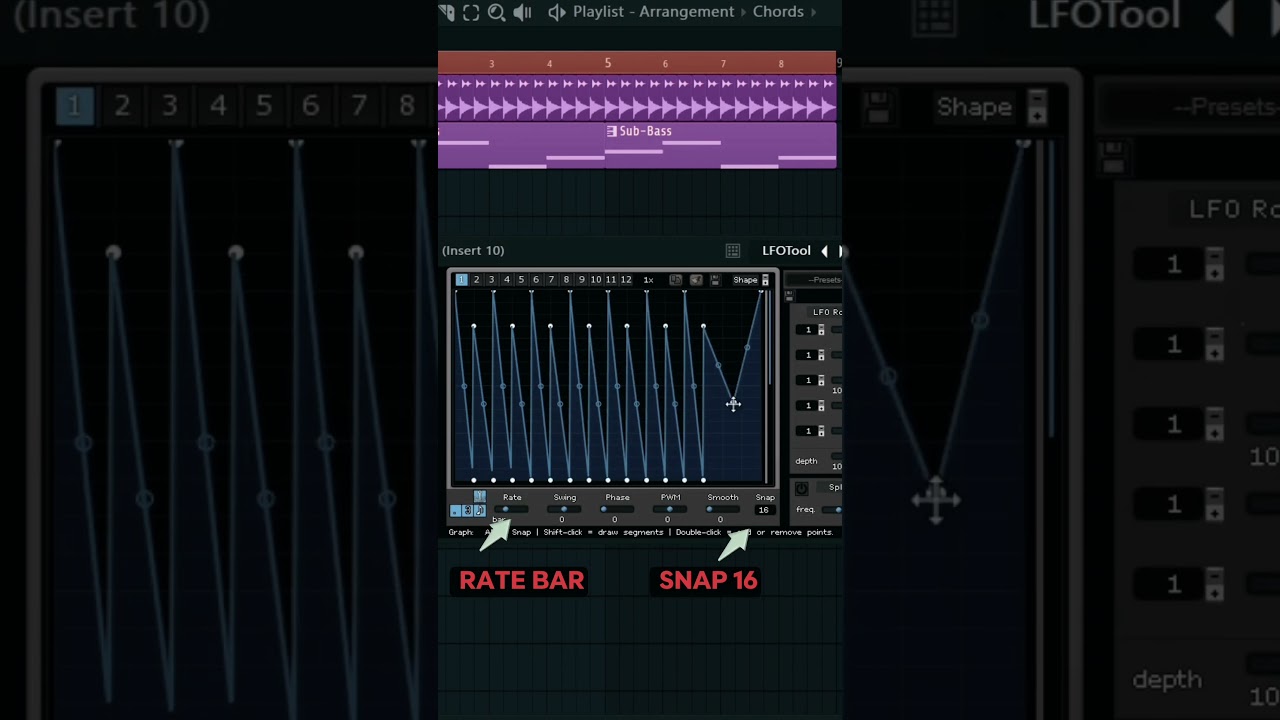This screenshot has height=720, width=1280.
Task: Click bar 3 on the playlist timeline
Action: 491,64
